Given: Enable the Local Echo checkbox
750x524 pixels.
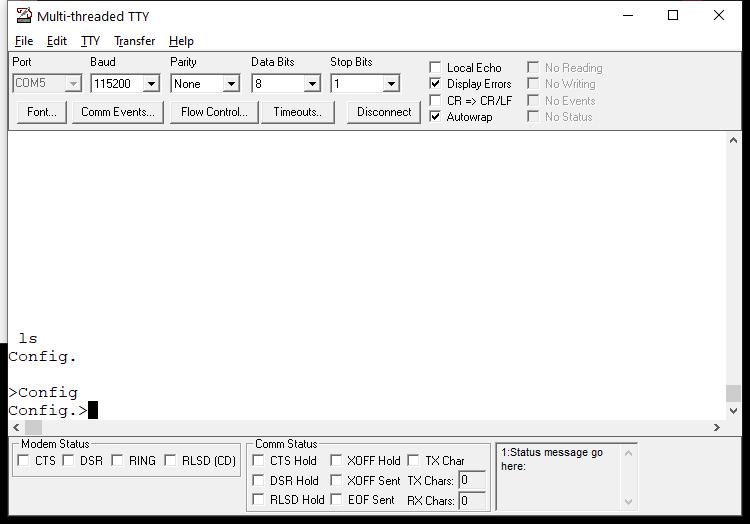Looking at the screenshot, I should 435,68.
